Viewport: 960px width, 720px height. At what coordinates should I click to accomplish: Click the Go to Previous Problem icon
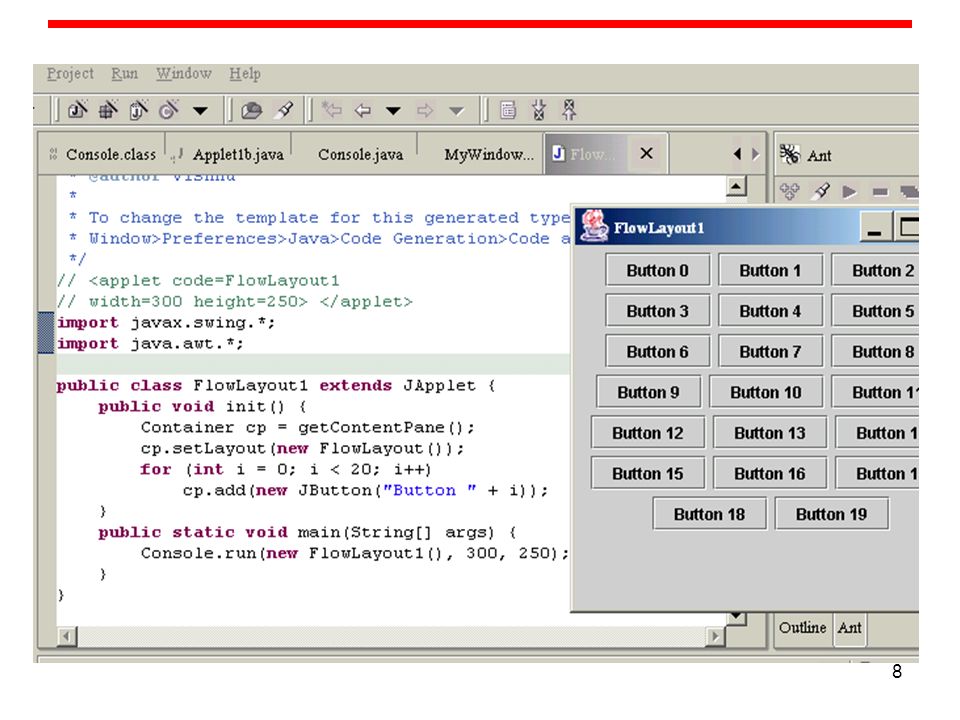pyautogui.click(x=569, y=110)
